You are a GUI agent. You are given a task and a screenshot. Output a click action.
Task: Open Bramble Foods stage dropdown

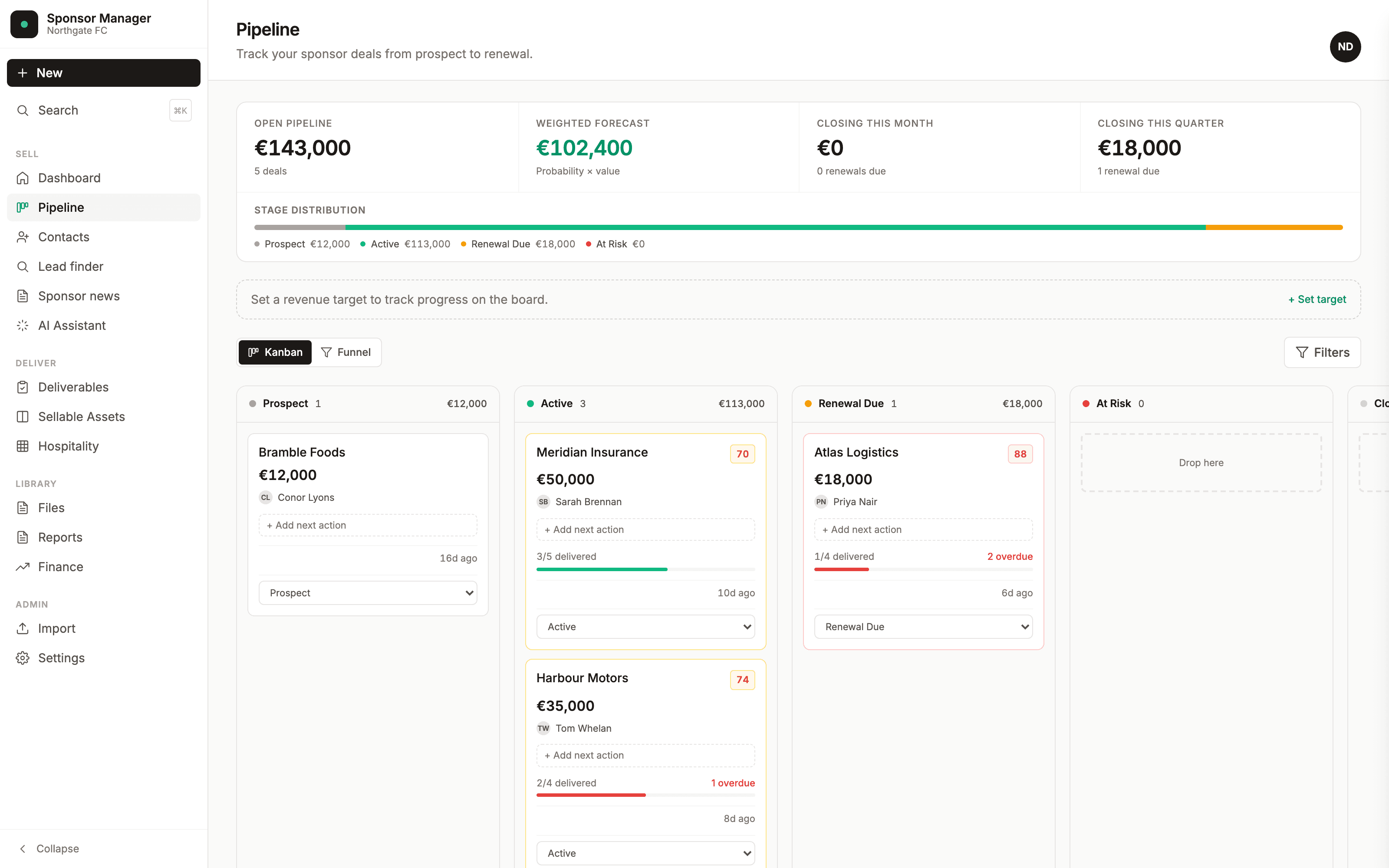point(368,593)
